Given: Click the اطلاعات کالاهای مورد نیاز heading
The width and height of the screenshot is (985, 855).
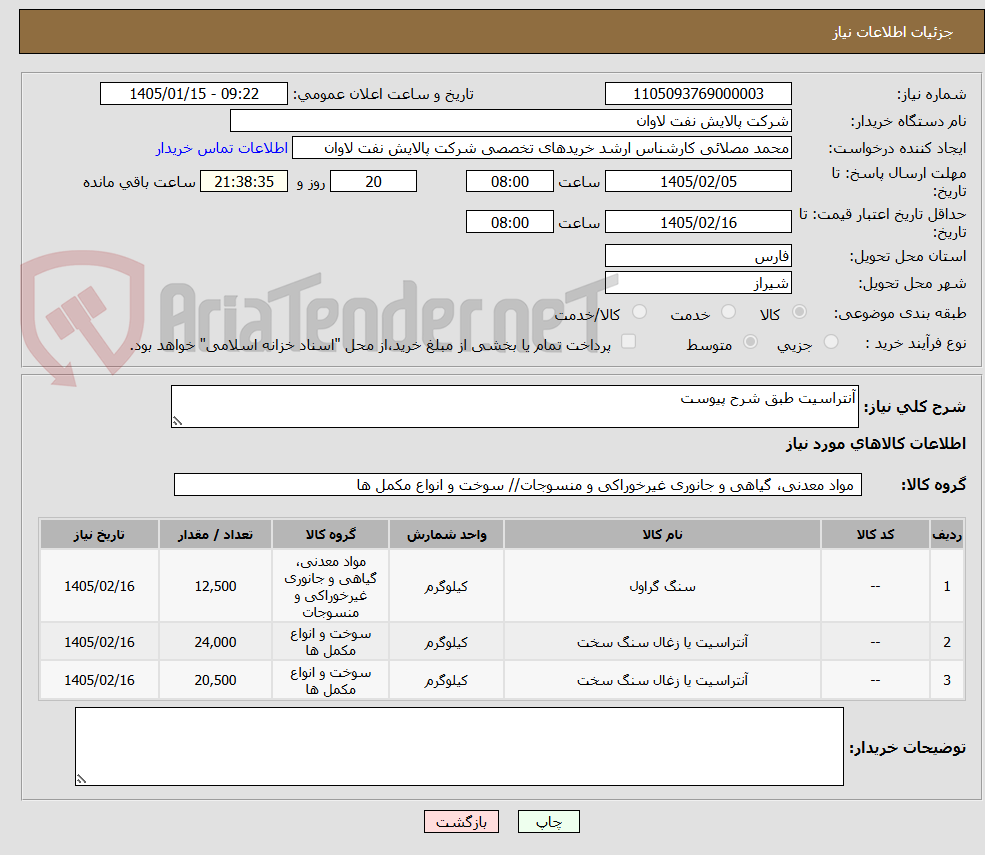Looking at the screenshot, I should [x=876, y=444].
